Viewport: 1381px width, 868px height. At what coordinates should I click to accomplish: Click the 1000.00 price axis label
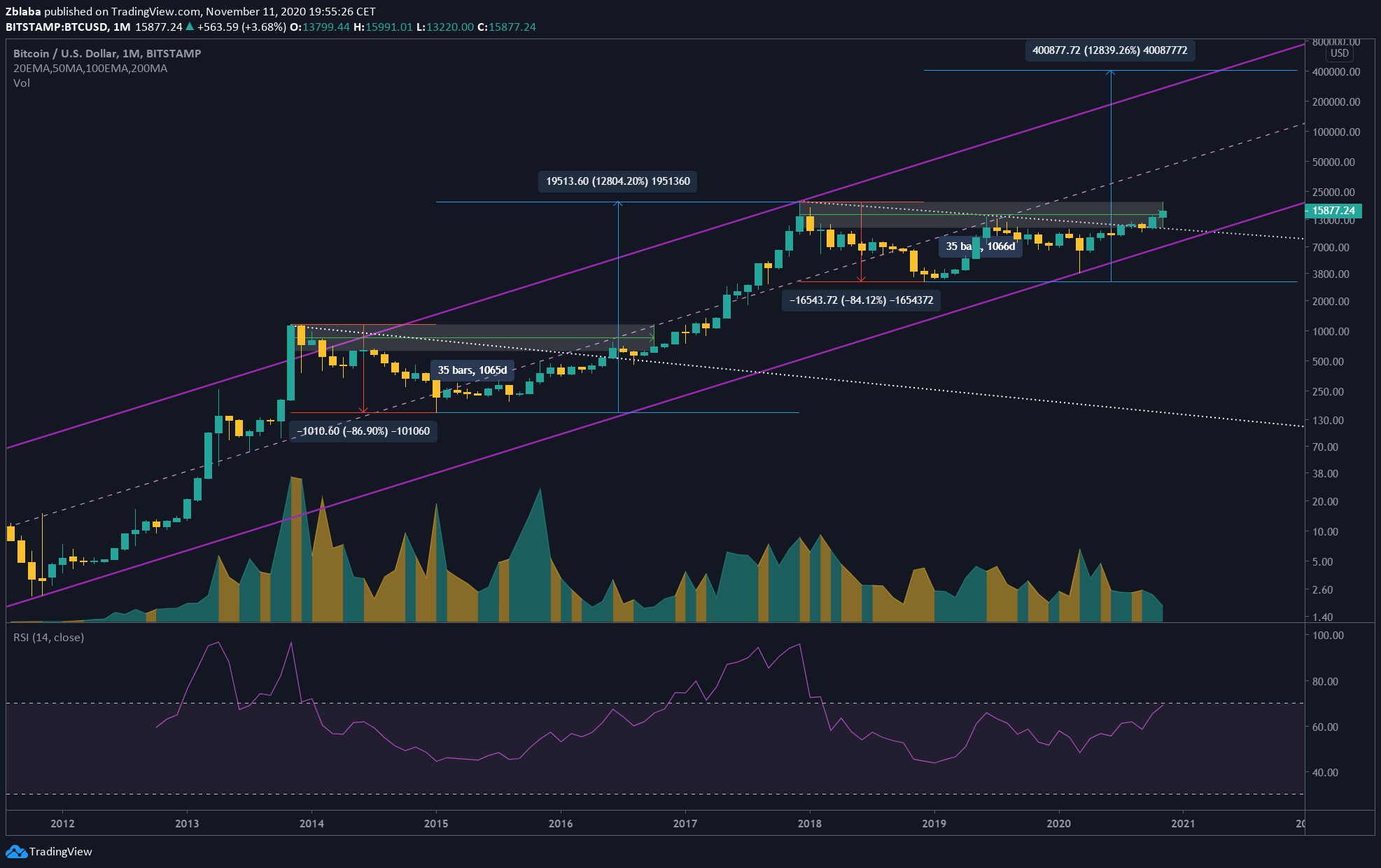pyautogui.click(x=1331, y=332)
